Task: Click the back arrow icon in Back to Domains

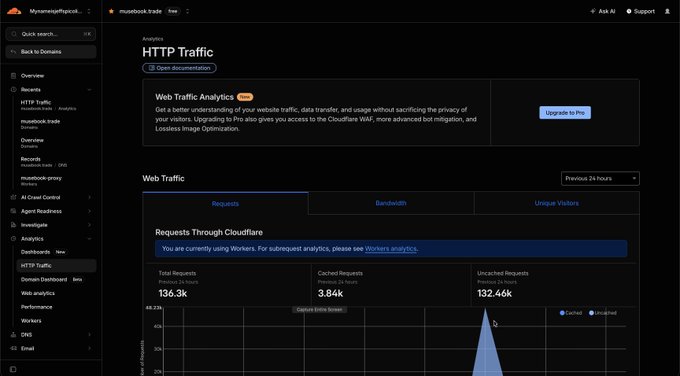Action: coord(13,52)
